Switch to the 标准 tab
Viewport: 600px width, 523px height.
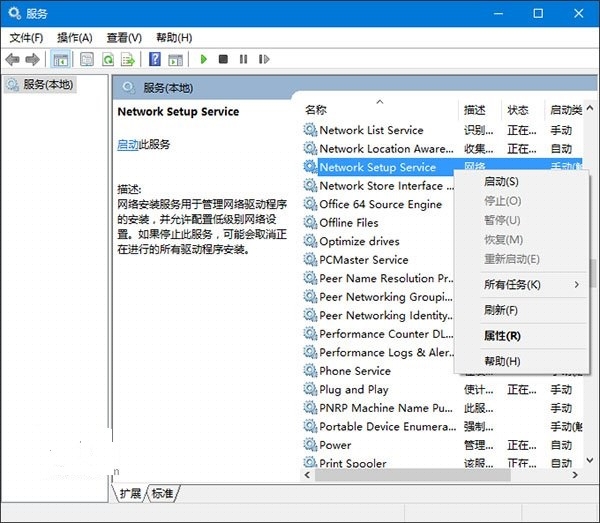point(162,494)
